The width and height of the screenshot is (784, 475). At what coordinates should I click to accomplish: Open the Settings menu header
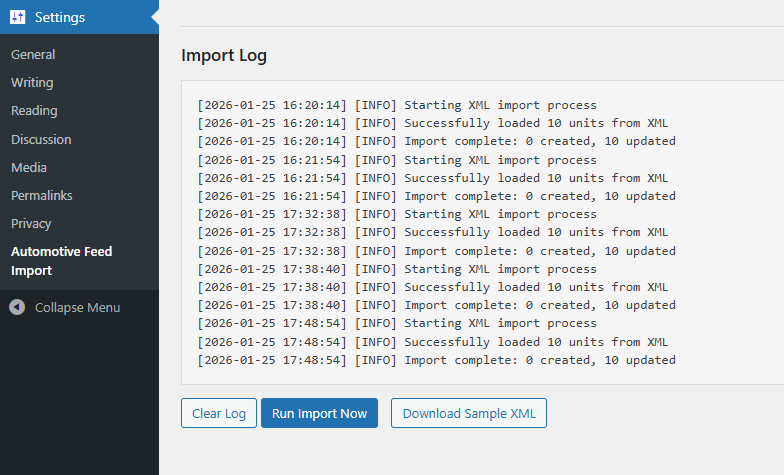(60, 17)
